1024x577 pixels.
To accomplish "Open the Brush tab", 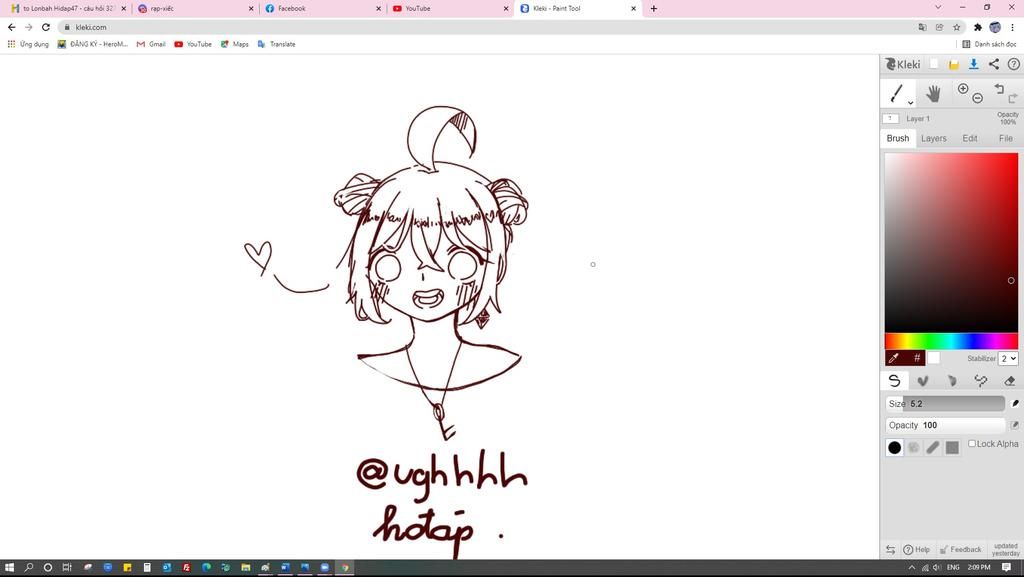I will coord(897,138).
